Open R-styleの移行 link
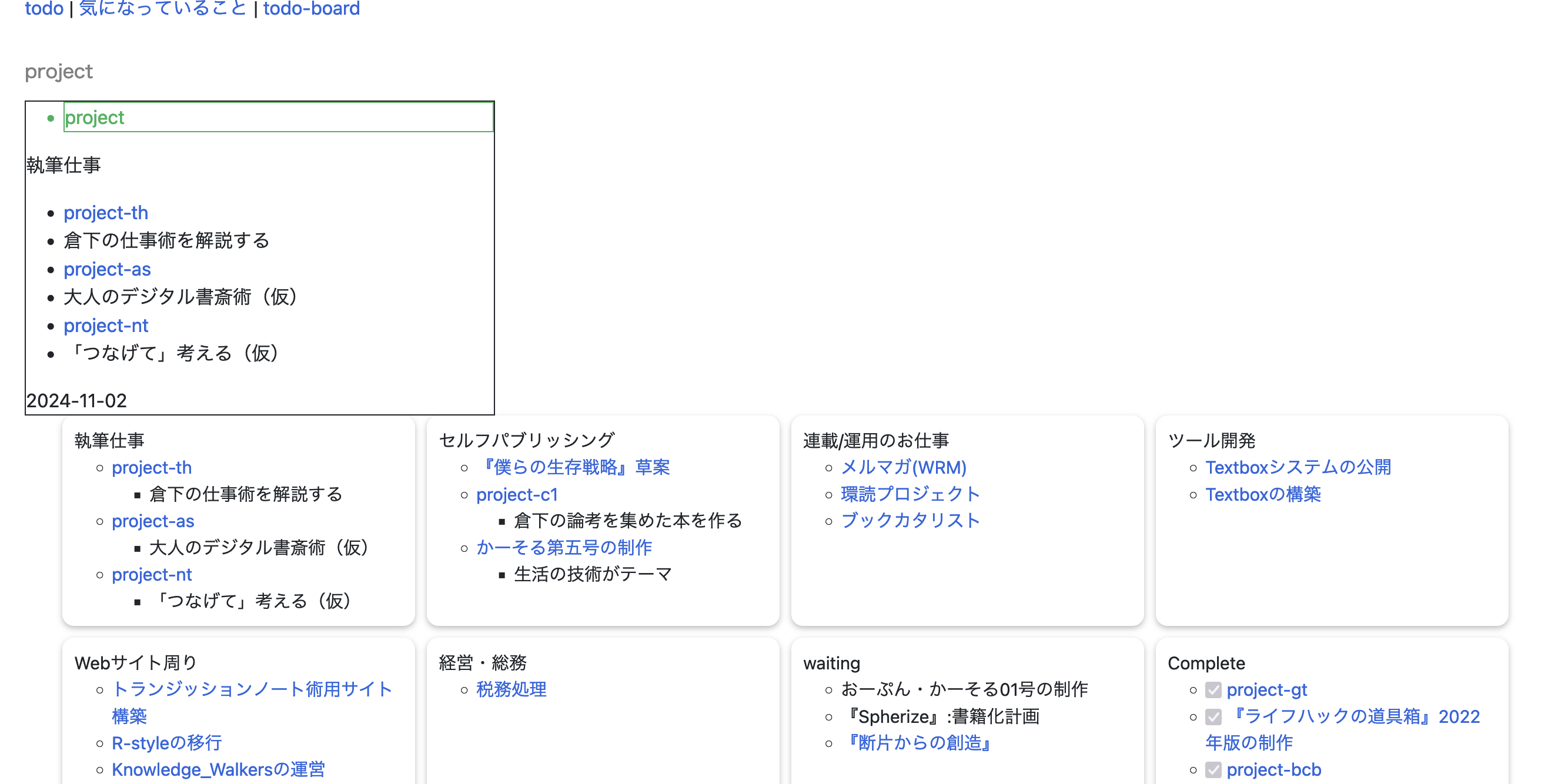 click(x=167, y=743)
